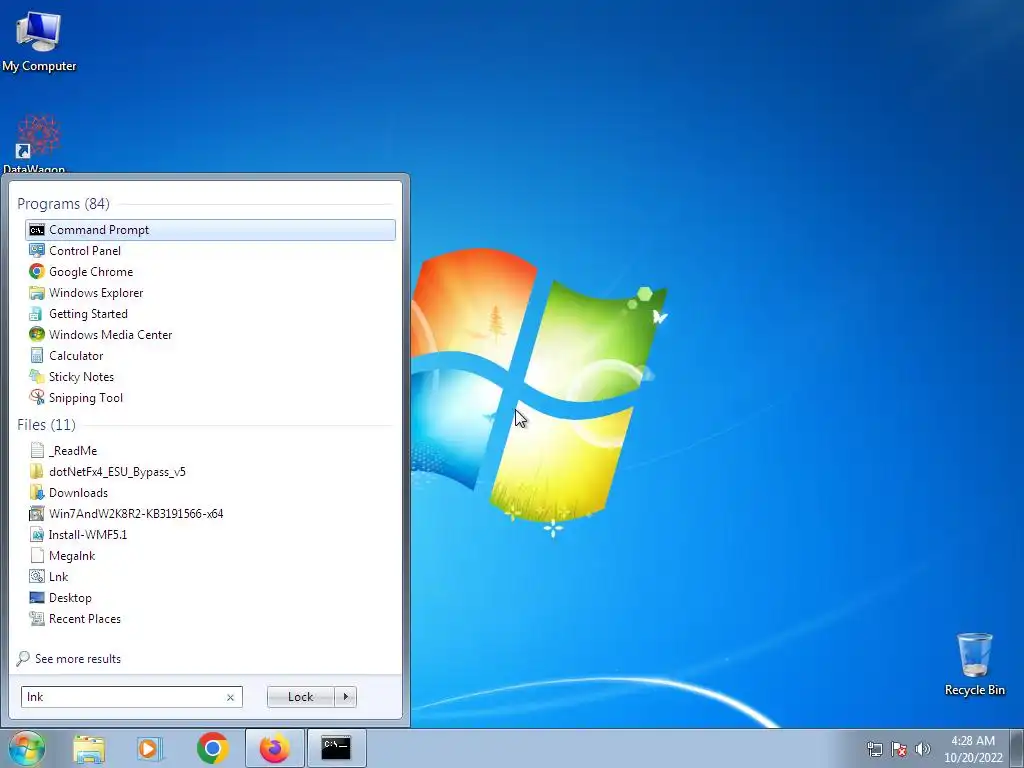Open Recent Places from Files results
The image size is (1024, 768).
coord(210,618)
